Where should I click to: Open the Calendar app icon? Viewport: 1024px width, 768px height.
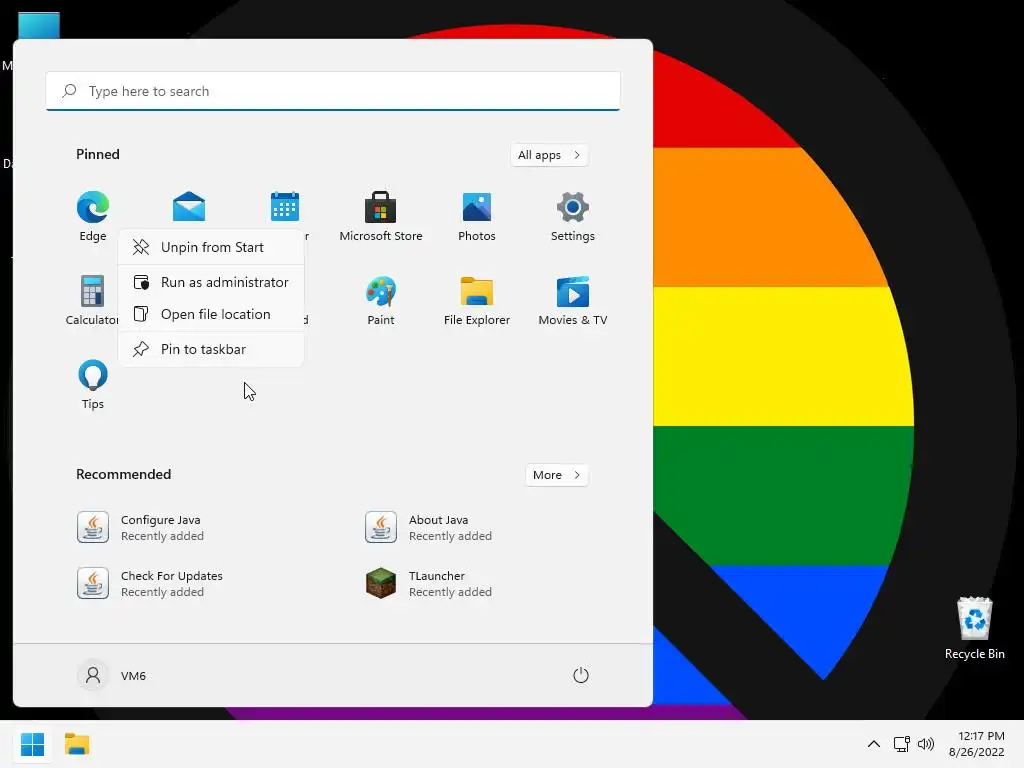click(x=285, y=207)
